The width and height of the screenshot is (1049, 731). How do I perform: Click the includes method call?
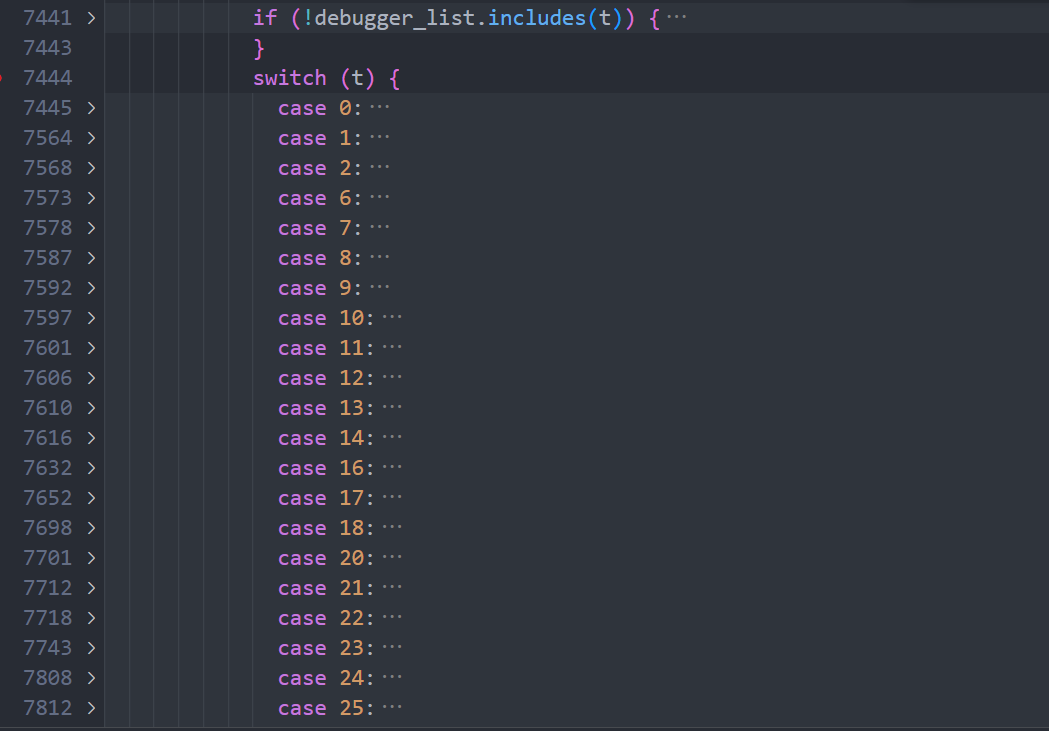tap(535, 18)
